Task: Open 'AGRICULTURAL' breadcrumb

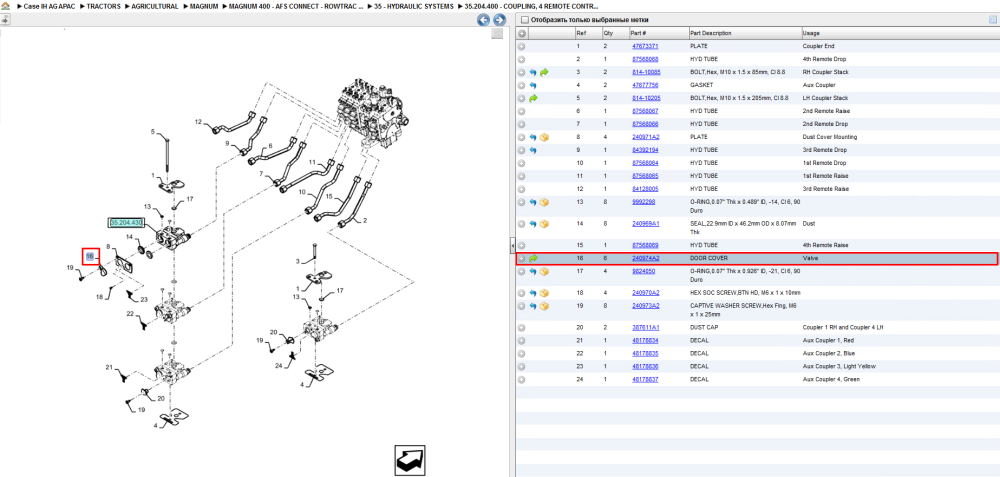Action: (155, 6)
